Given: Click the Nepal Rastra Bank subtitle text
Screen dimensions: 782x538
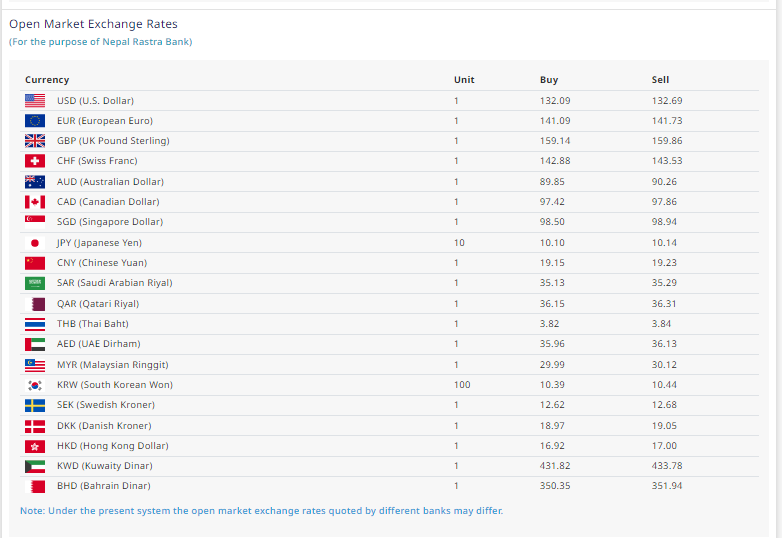Looking at the screenshot, I should tap(100, 42).
